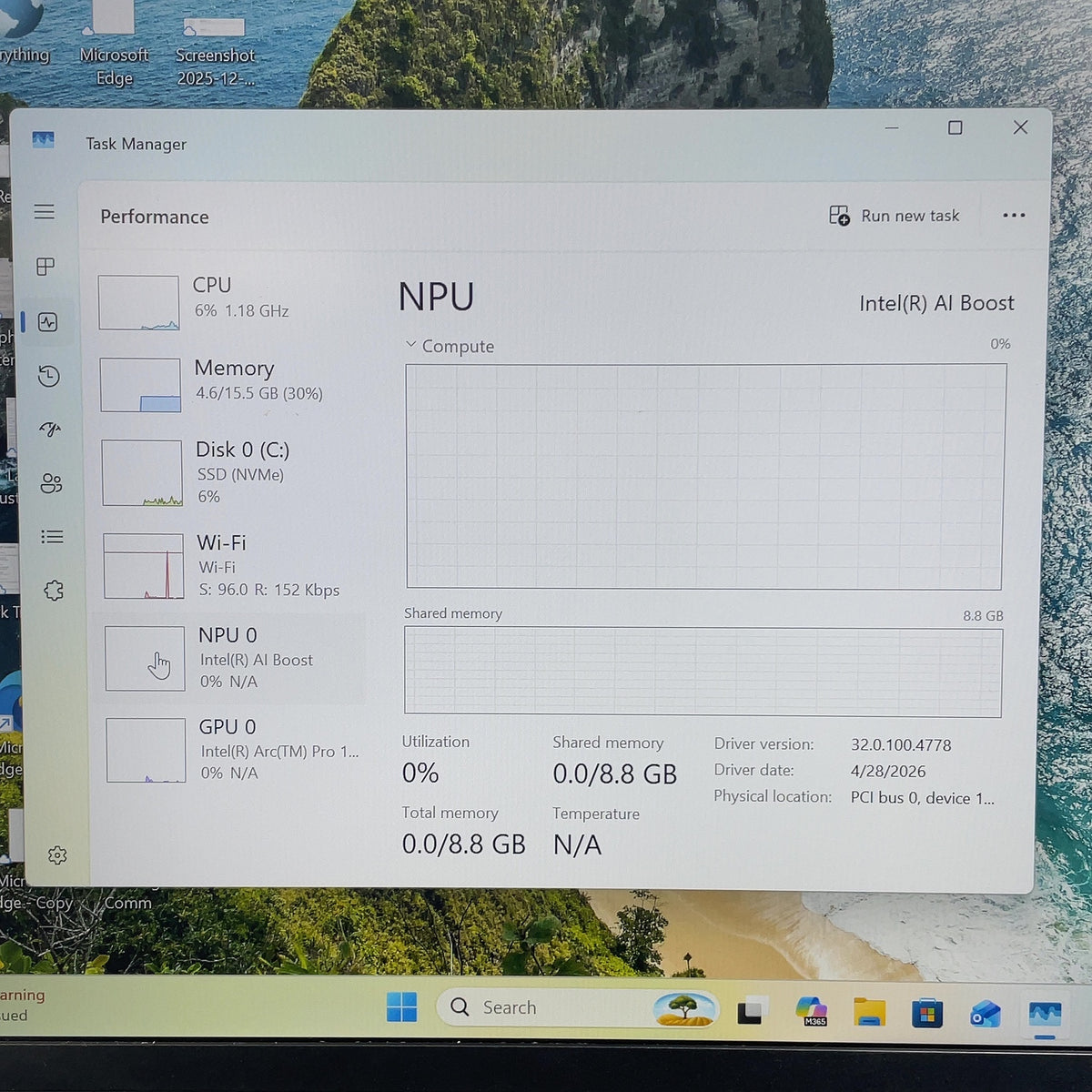This screenshot has width=1092, height=1092.
Task: Click the driver version 32.0.100.4778 value
Action: pyautogui.click(x=901, y=744)
